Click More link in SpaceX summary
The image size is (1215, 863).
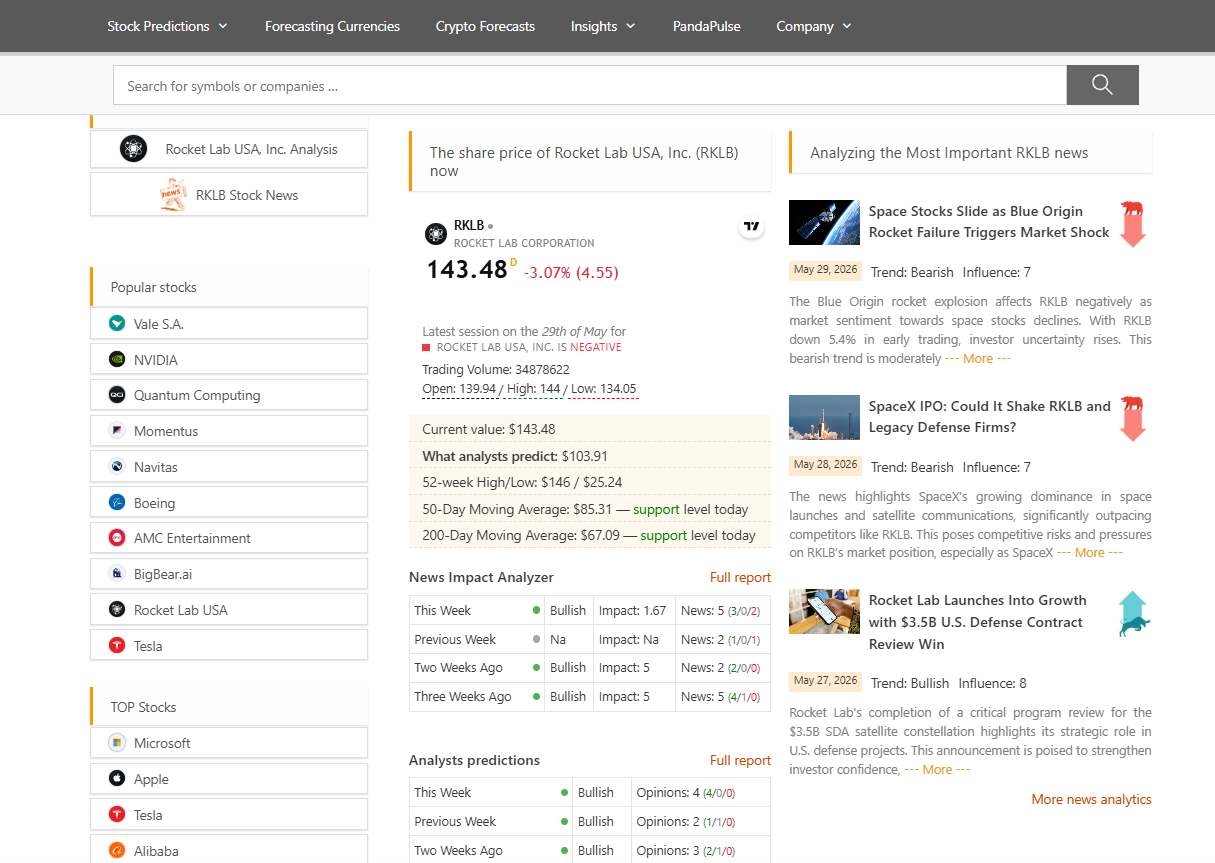(x=1089, y=552)
